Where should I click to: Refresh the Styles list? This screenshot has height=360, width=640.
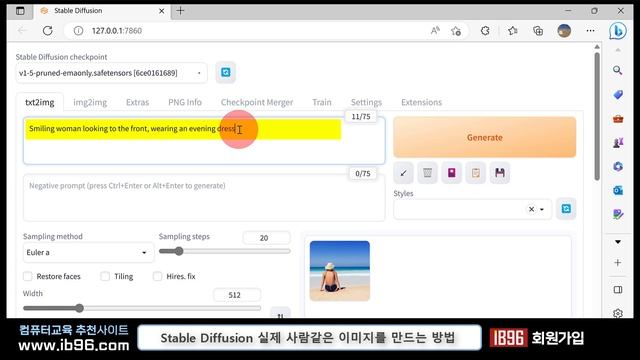point(566,209)
